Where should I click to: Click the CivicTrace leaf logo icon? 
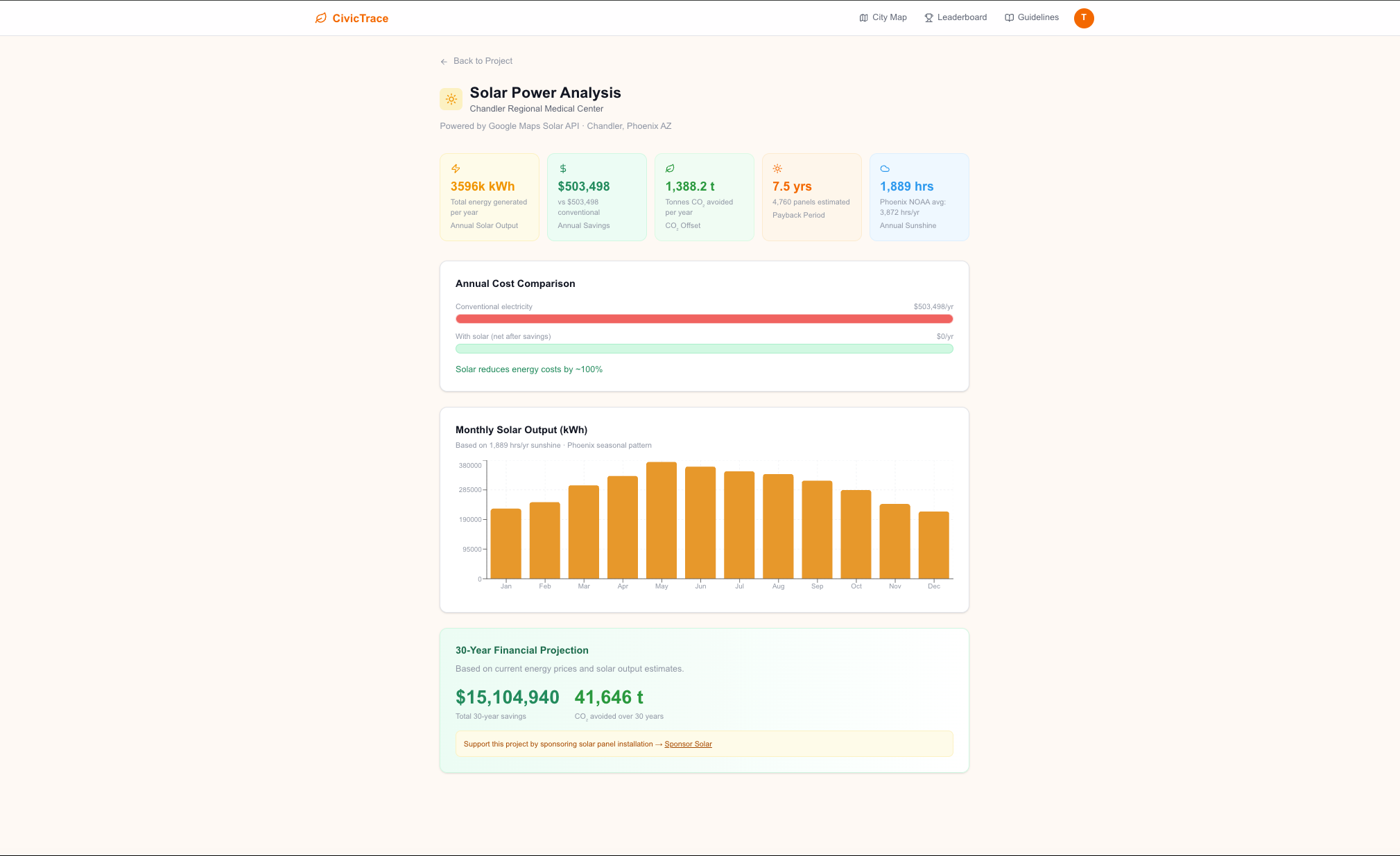click(x=320, y=18)
